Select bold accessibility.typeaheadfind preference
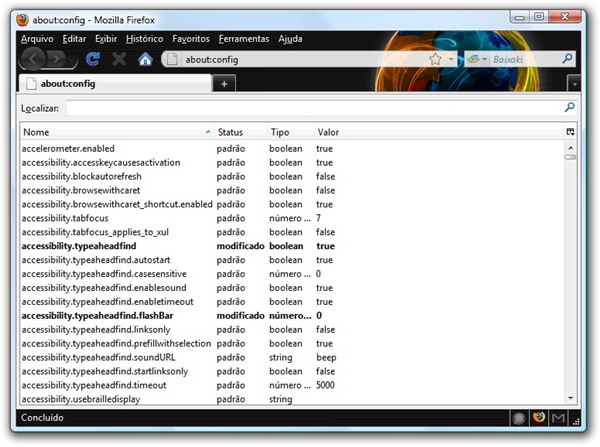 click(292, 246)
